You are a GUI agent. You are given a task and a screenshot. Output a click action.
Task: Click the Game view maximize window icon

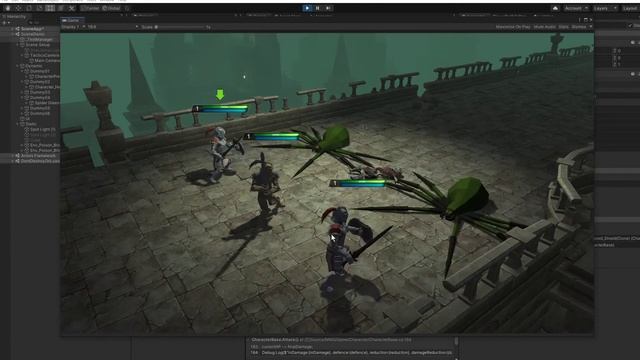(x=585, y=20)
